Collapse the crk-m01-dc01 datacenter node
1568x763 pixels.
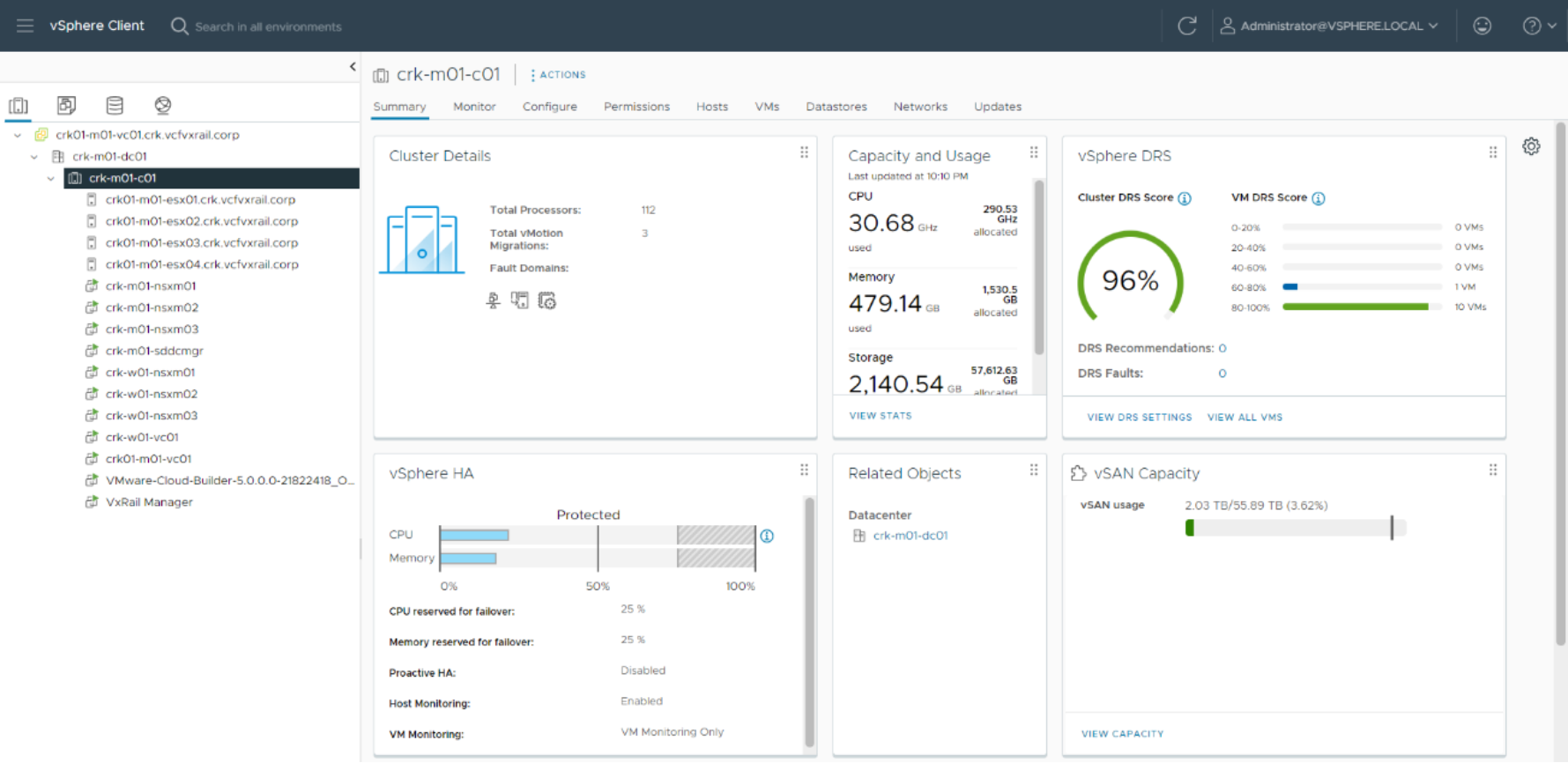[x=34, y=157]
